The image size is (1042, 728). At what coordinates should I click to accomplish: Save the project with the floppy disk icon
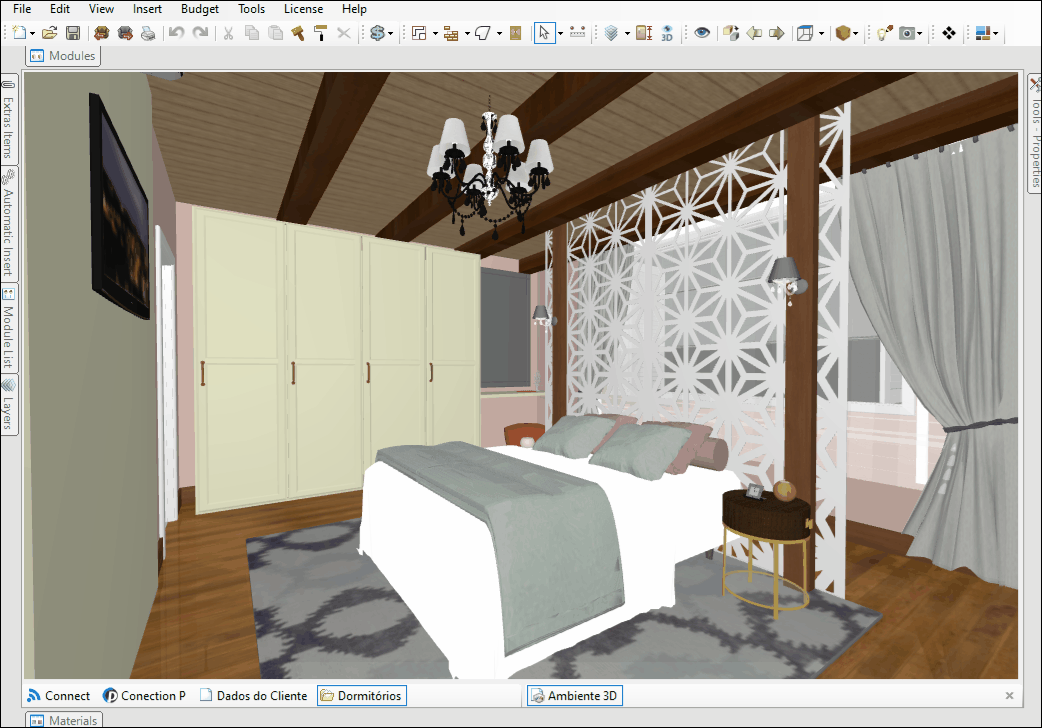point(73,33)
